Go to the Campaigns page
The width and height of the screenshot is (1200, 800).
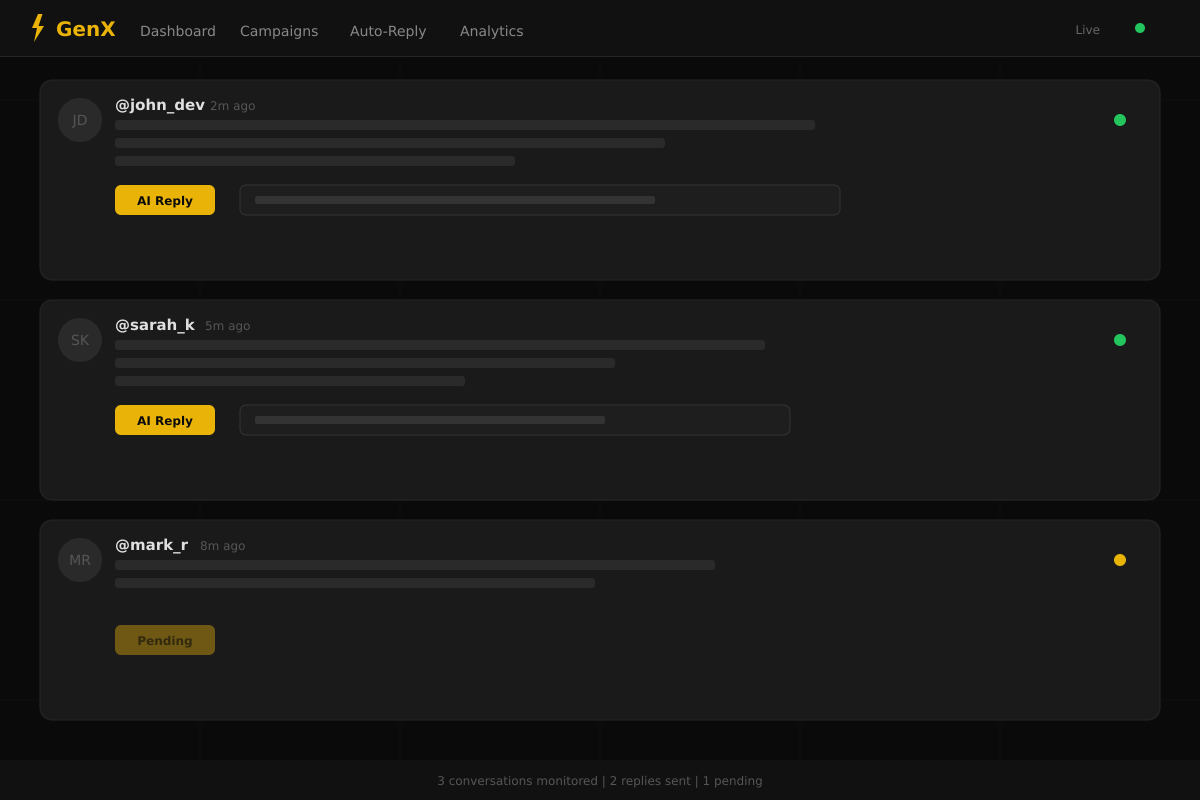(x=279, y=31)
